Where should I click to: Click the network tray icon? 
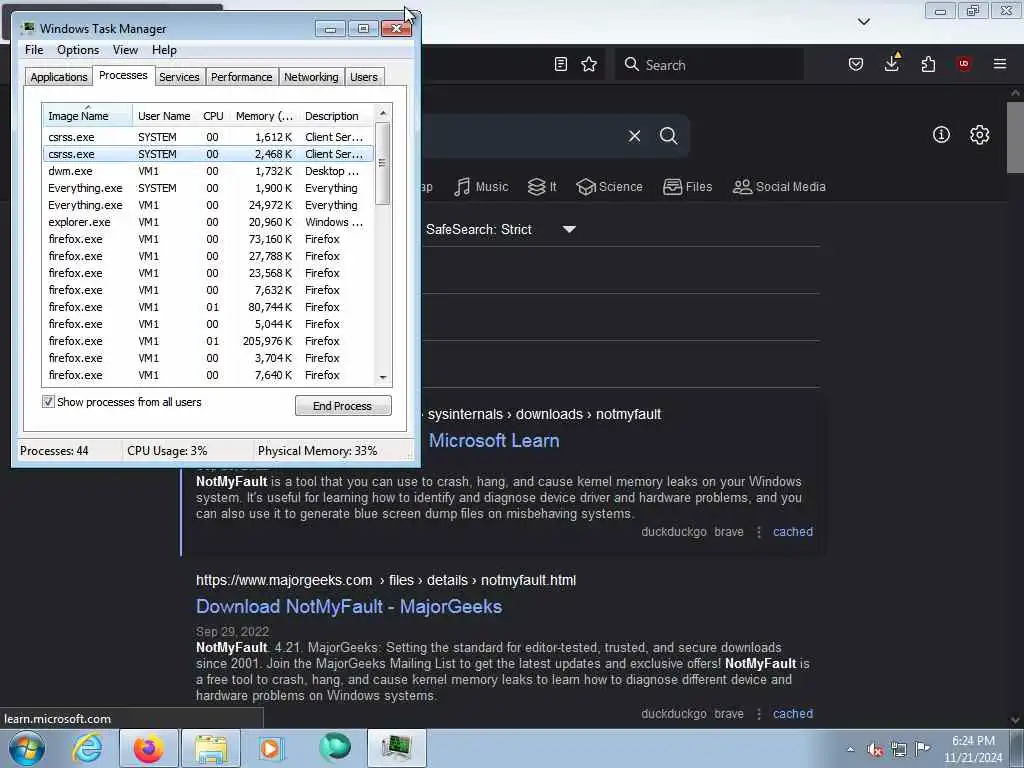coord(899,750)
